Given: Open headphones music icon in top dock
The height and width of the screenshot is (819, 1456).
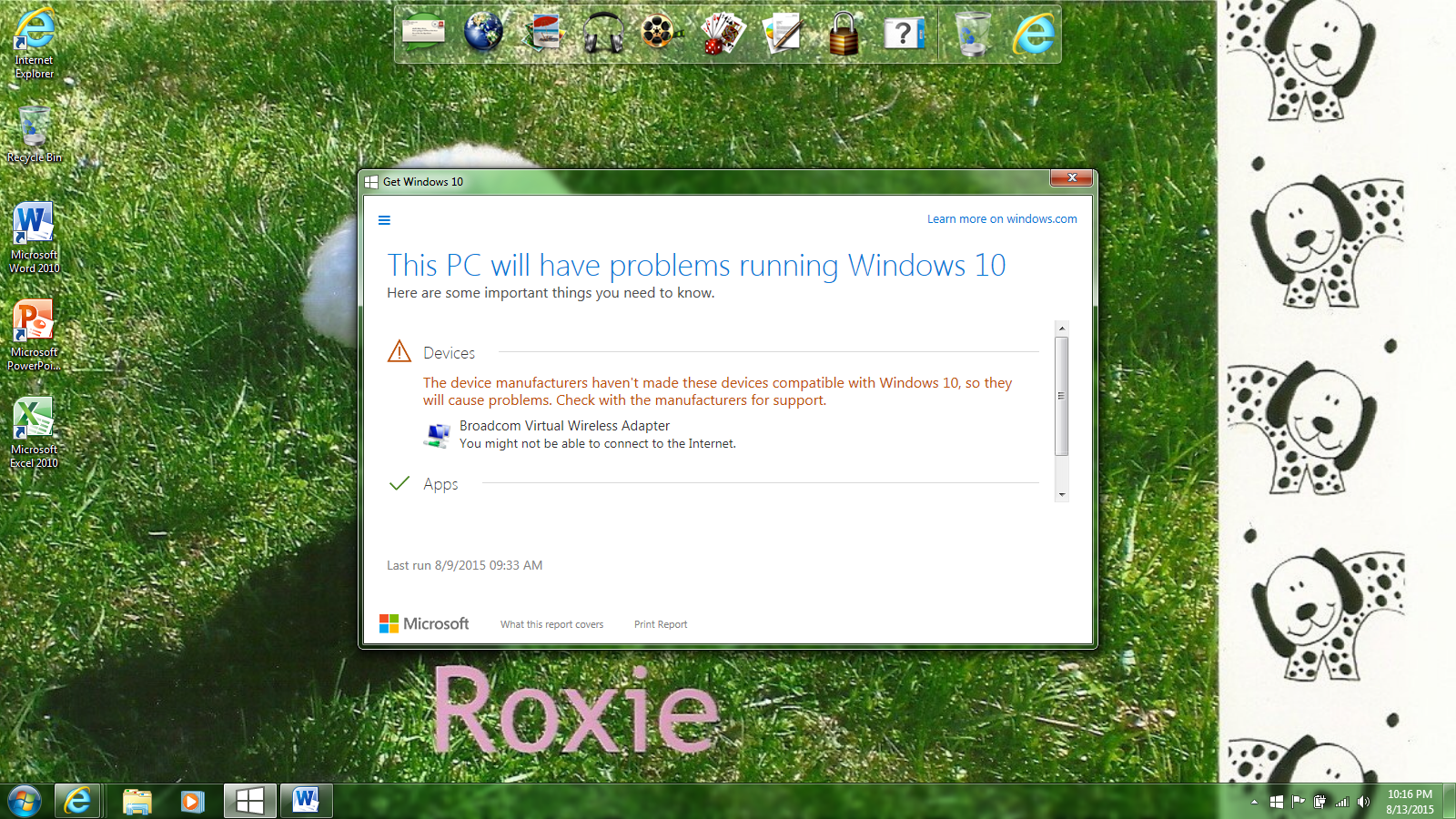Looking at the screenshot, I should [x=602, y=35].
